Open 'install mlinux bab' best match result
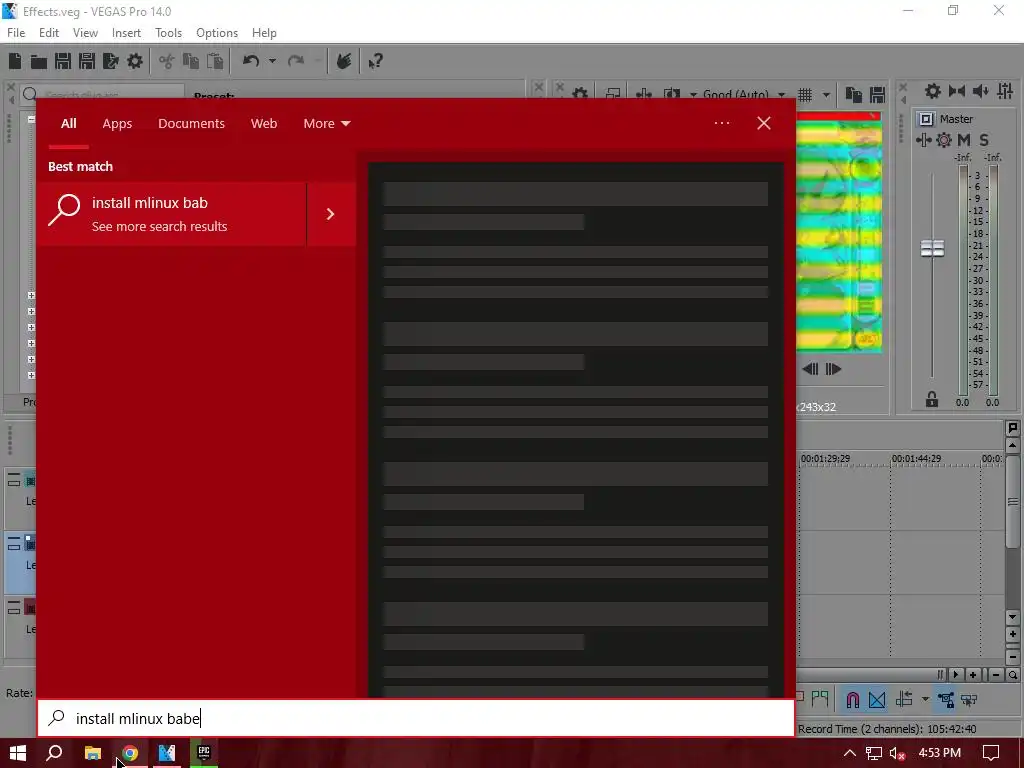The height and width of the screenshot is (768, 1024). [x=171, y=214]
